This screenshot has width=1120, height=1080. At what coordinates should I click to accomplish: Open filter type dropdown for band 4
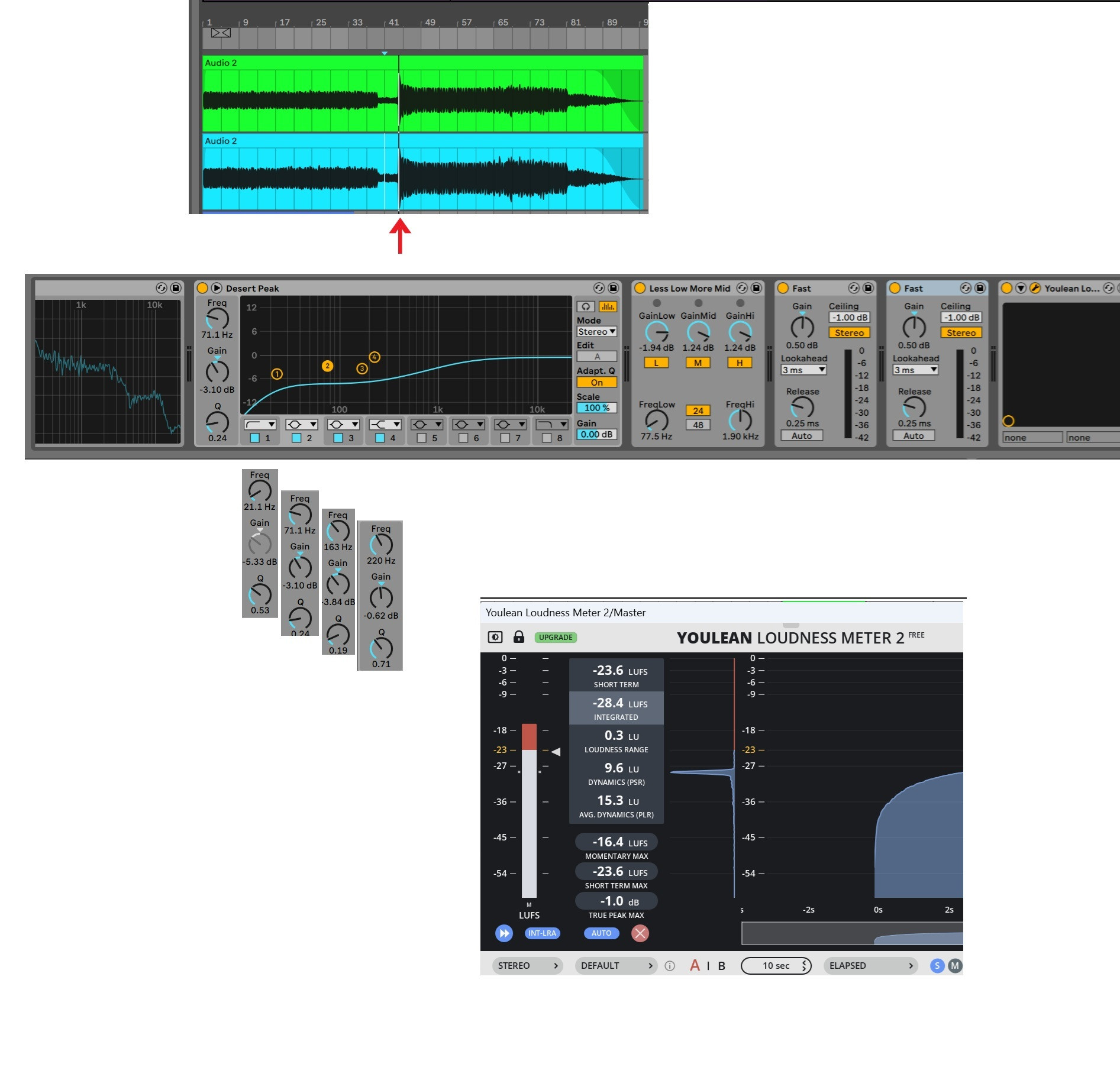coord(385,424)
